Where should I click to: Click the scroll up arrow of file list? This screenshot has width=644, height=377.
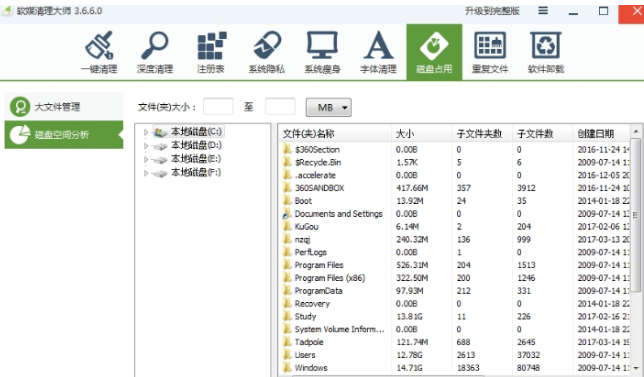(x=636, y=131)
